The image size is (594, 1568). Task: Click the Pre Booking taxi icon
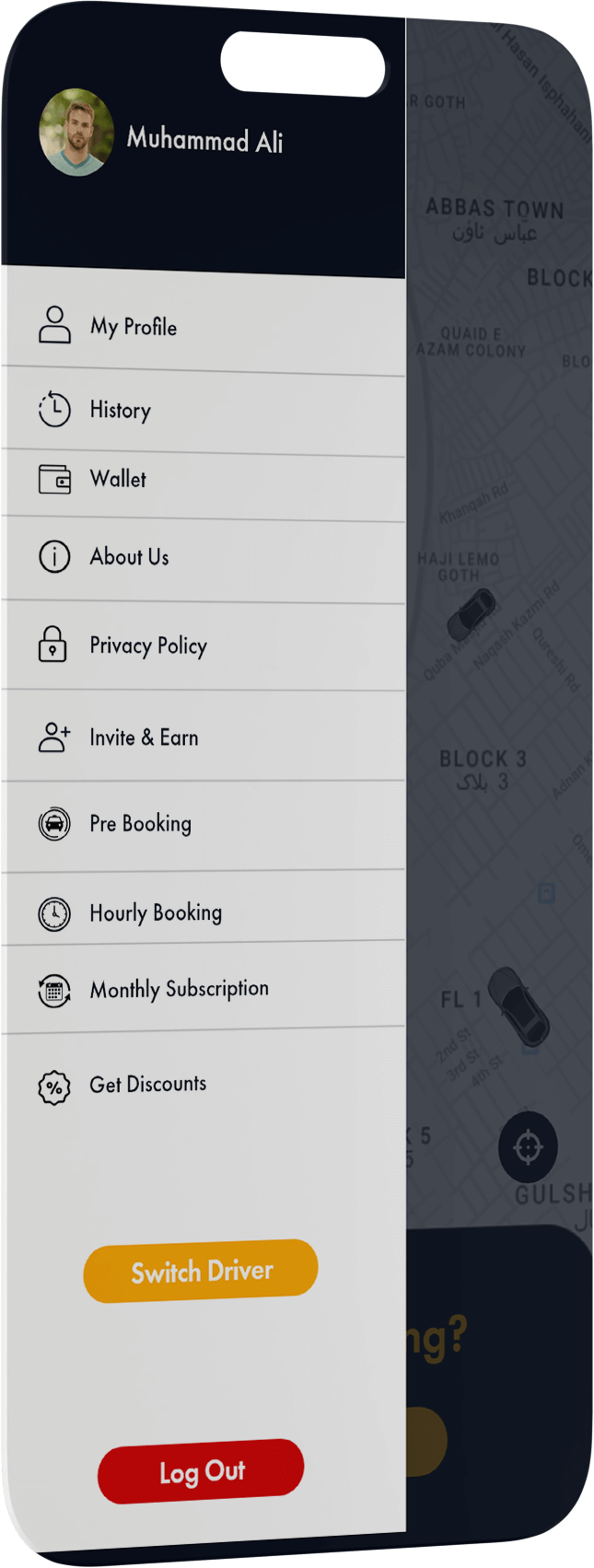(54, 823)
